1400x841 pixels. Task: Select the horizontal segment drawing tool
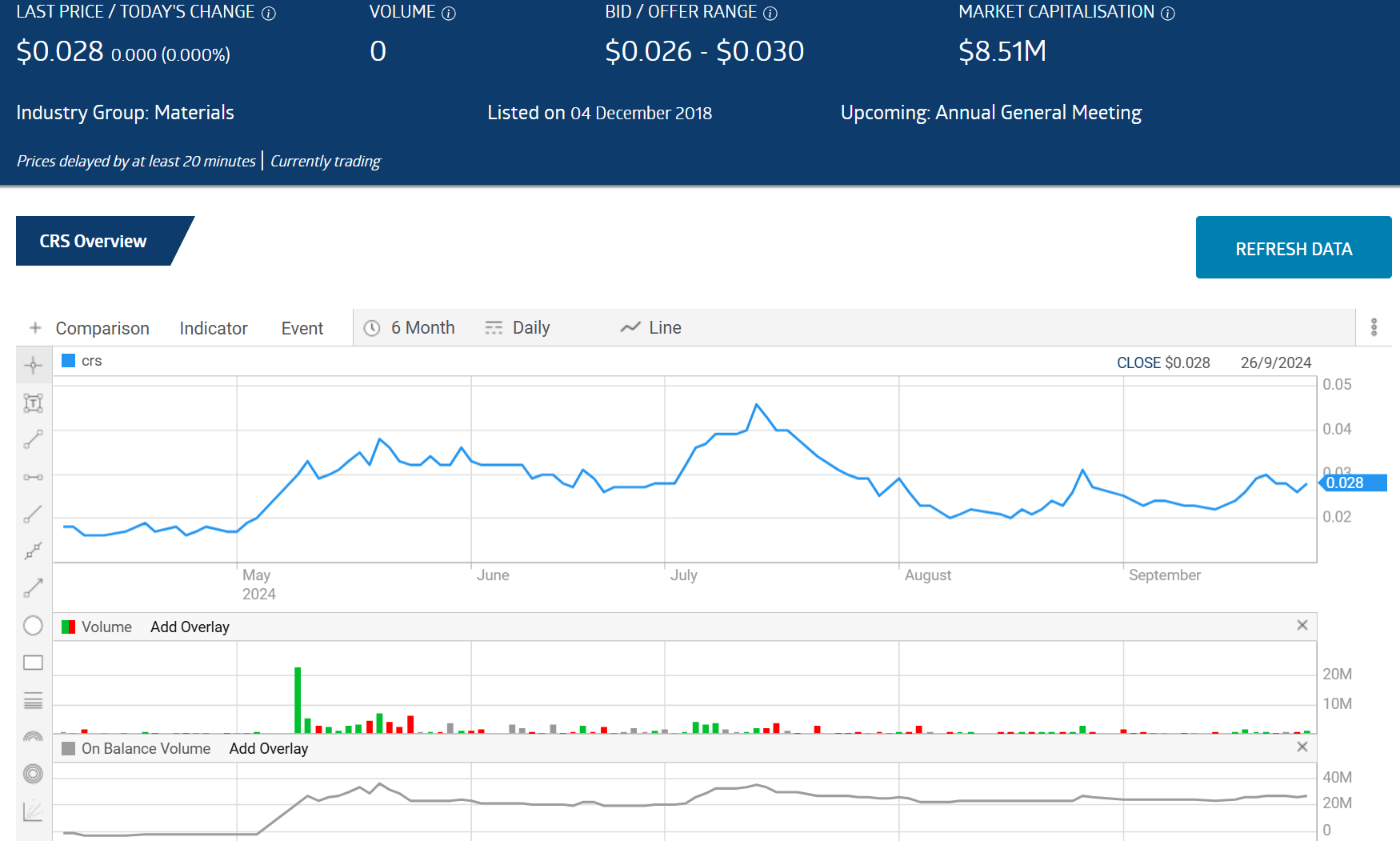(x=33, y=477)
